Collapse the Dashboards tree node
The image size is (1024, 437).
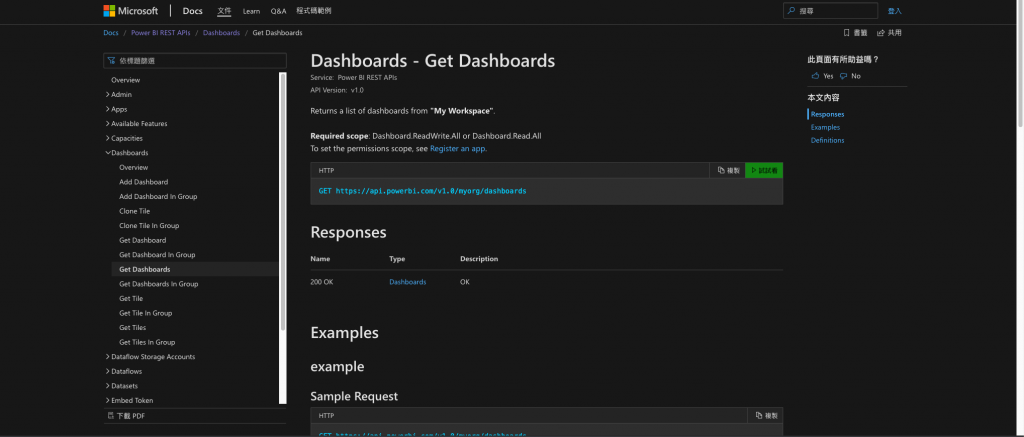pyautogui.click(x=107, y=153)
